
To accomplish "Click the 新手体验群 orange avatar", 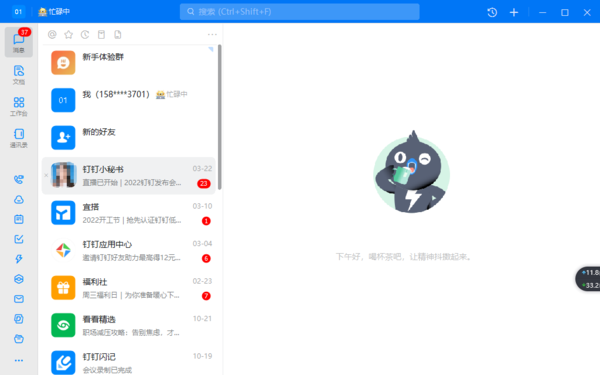I will (x=63, y=63).
